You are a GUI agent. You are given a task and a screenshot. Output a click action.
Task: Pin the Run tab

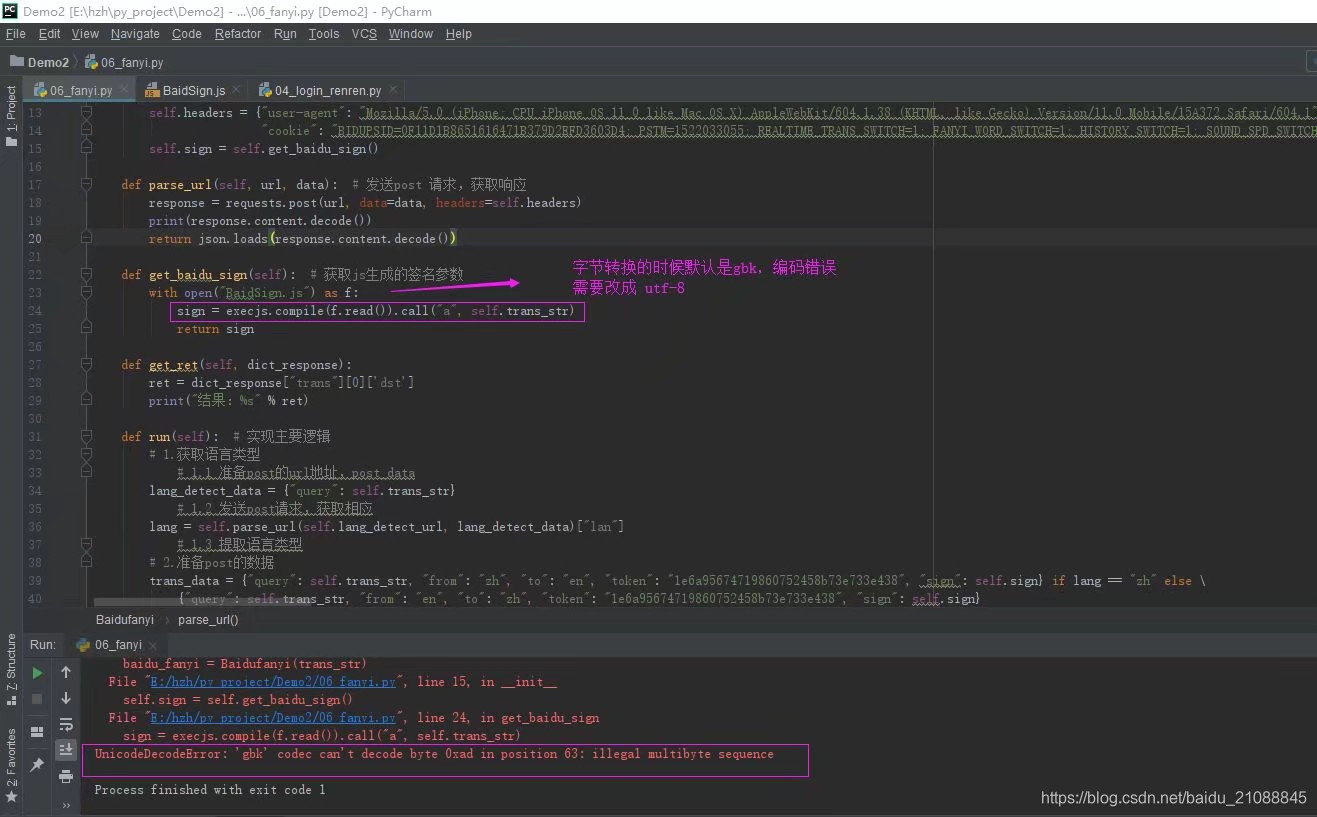tap(37, 765)
